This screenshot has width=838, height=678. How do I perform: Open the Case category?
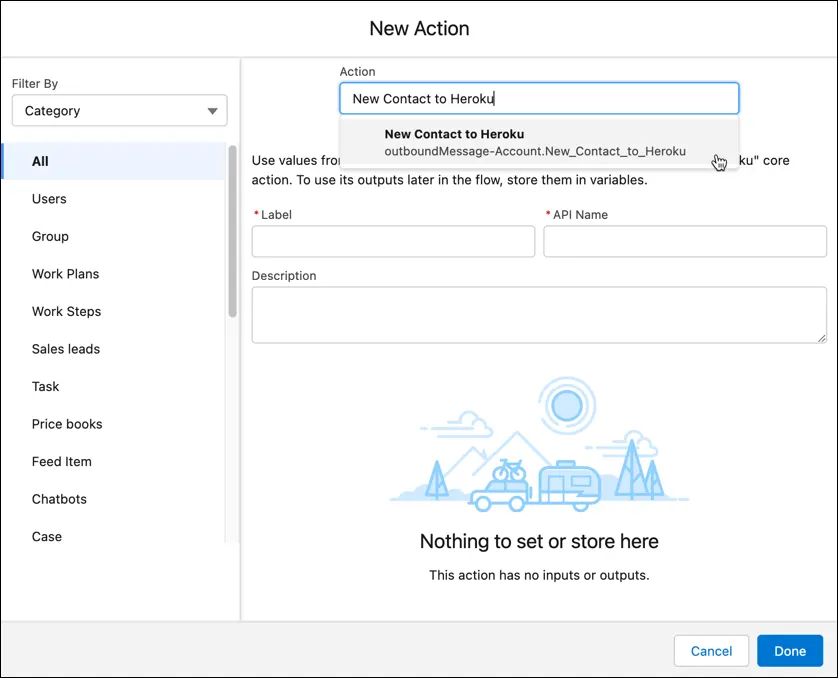[x=114, y=536]
